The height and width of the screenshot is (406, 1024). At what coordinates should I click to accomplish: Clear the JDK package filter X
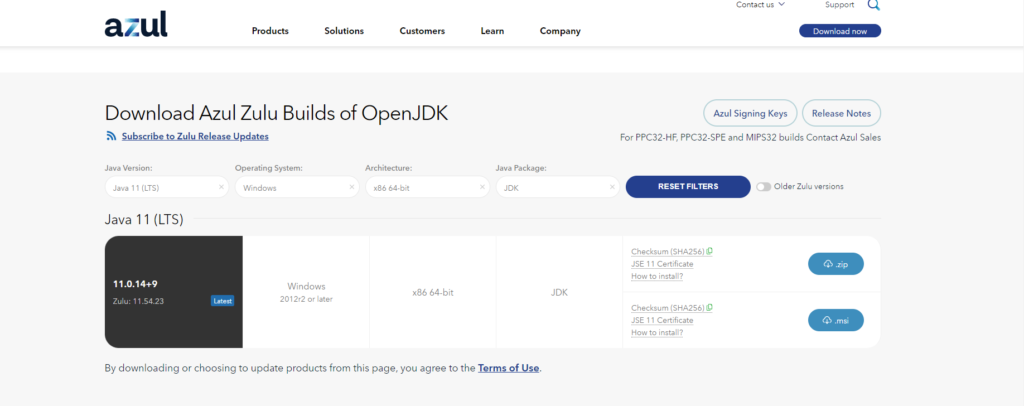(x=612, y=187)
